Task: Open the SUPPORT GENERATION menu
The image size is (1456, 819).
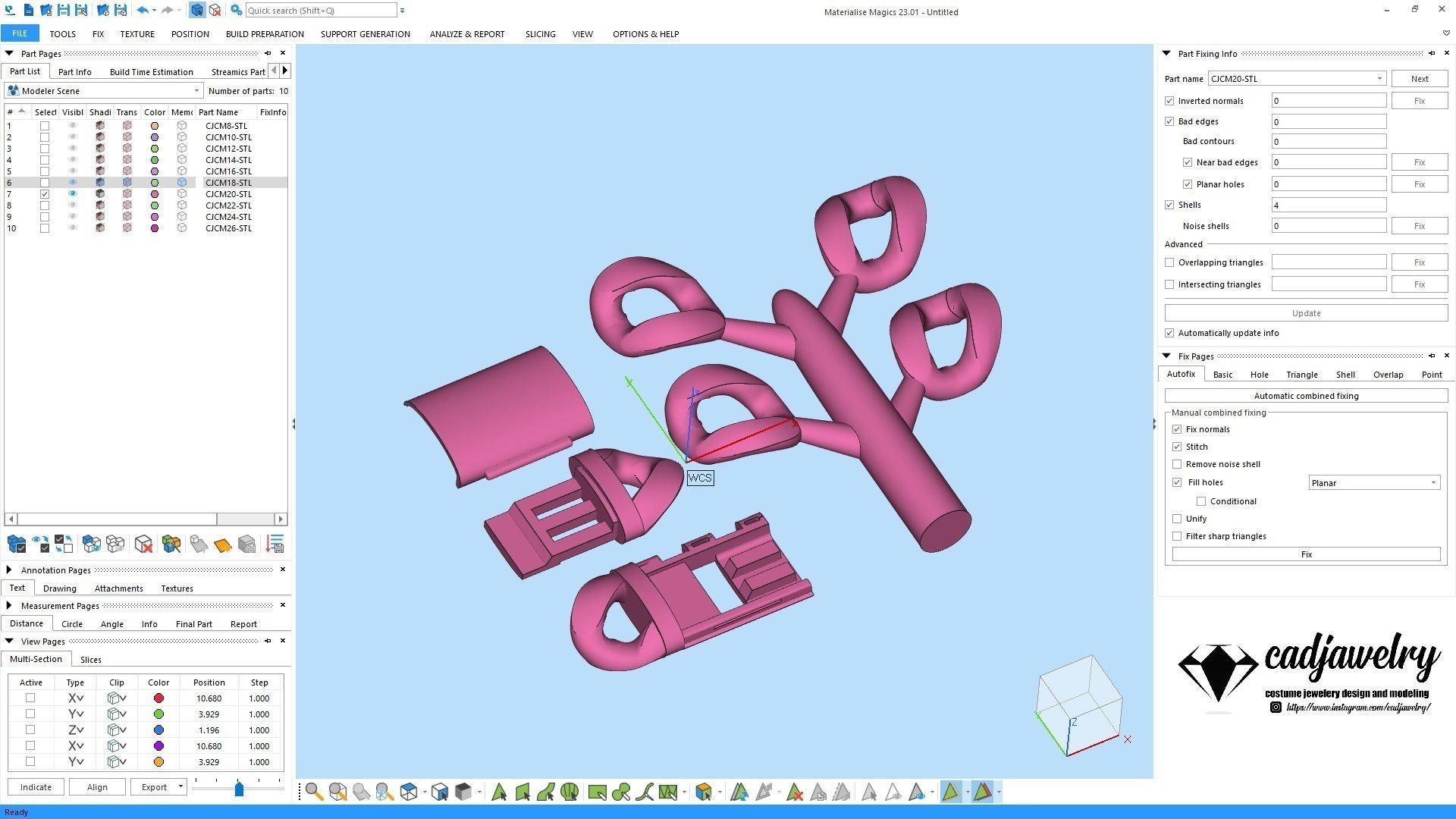Action: 365,34
